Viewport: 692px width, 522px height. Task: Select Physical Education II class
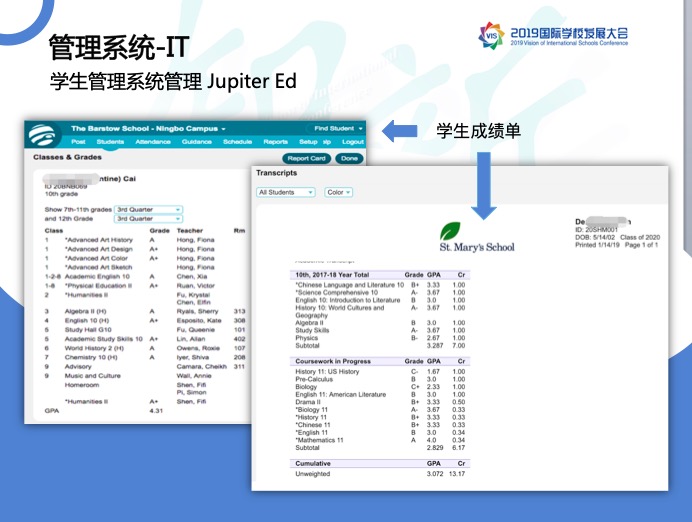(x=98, y=286)
